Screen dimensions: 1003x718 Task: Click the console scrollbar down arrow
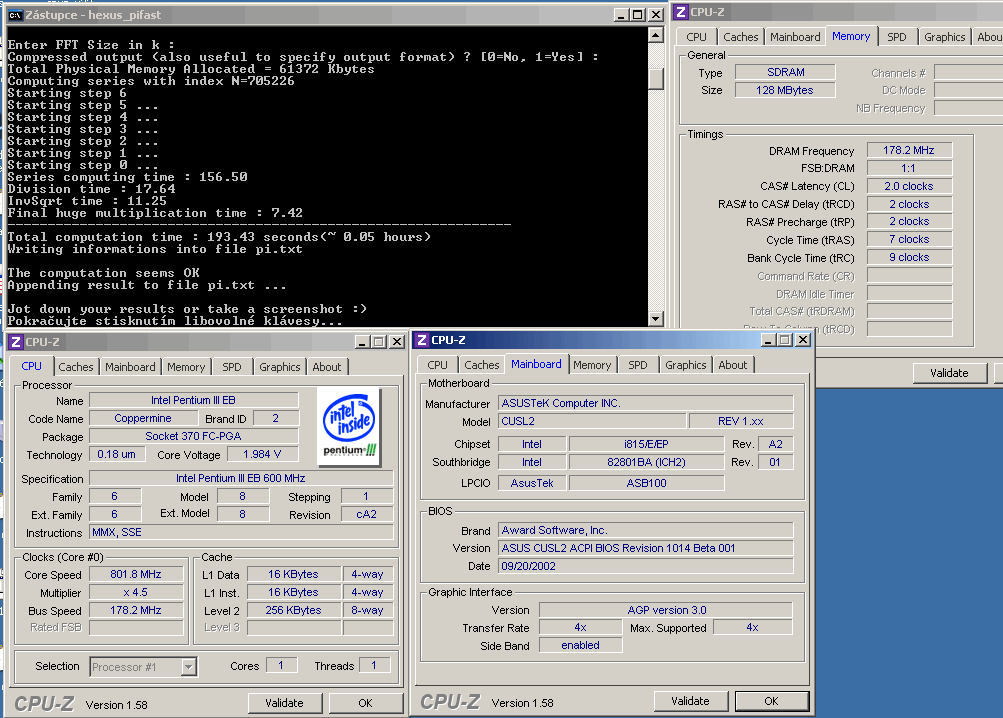pos(656,318)
